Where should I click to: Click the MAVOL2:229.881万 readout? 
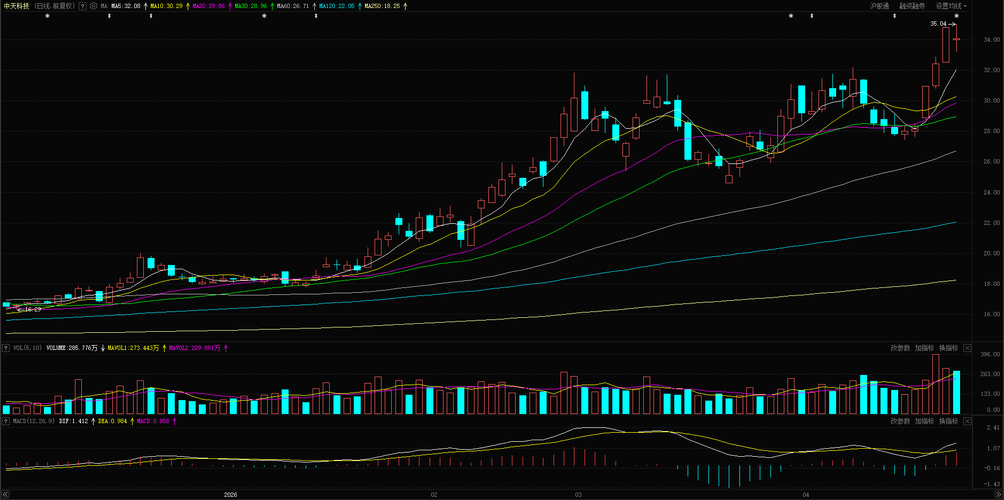195,348
